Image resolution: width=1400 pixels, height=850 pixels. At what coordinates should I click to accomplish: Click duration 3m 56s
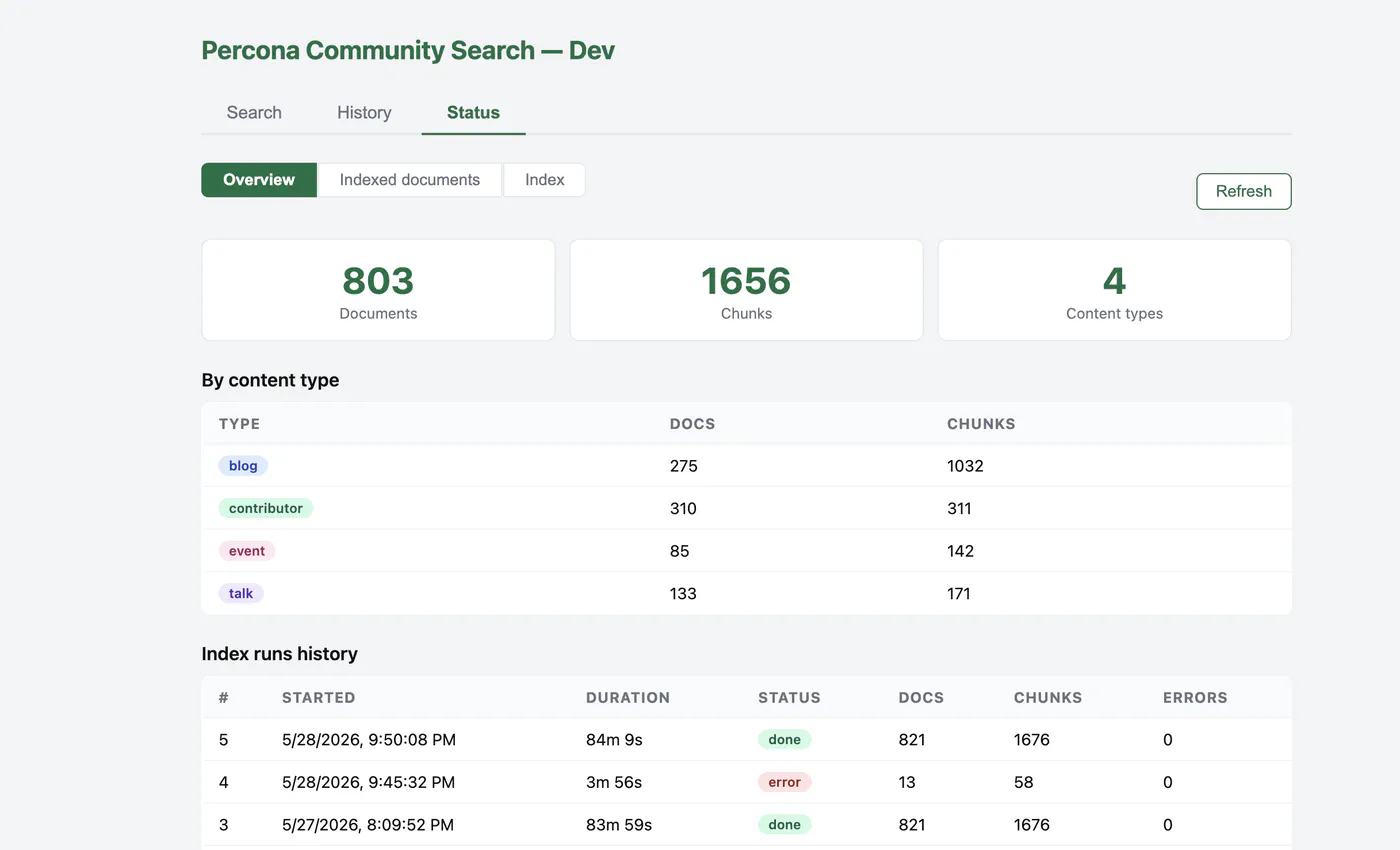tap(614, 782)
